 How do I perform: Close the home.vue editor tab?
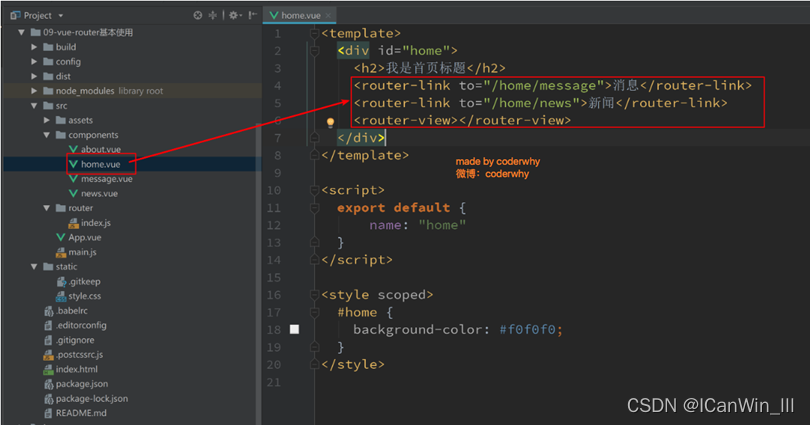pyautogui.click(x=328, y=15)
